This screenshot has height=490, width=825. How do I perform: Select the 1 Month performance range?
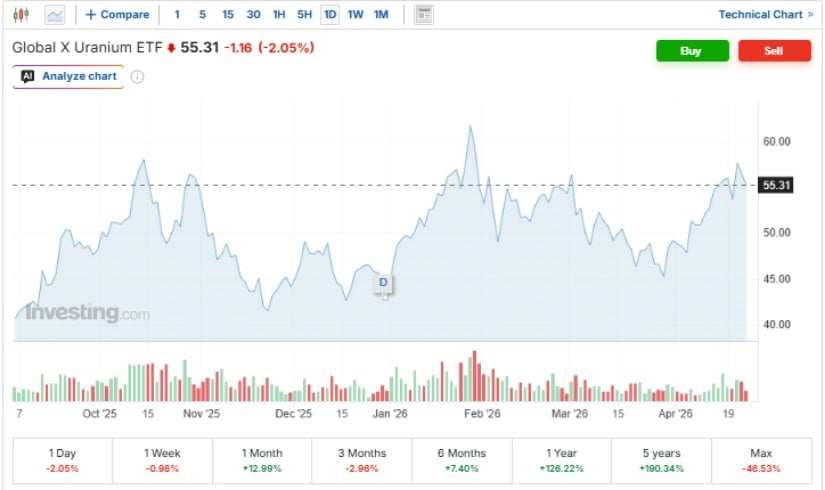click(262, 459)
